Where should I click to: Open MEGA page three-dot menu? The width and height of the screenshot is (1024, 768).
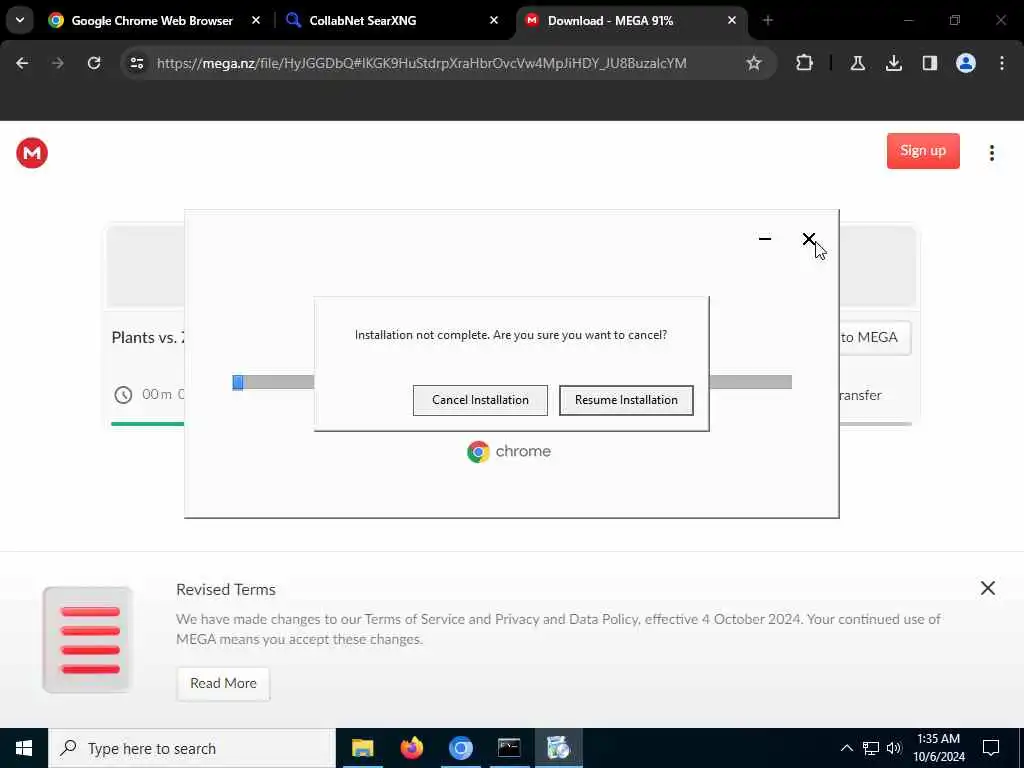pyautogui.click(x=991, y=153)
